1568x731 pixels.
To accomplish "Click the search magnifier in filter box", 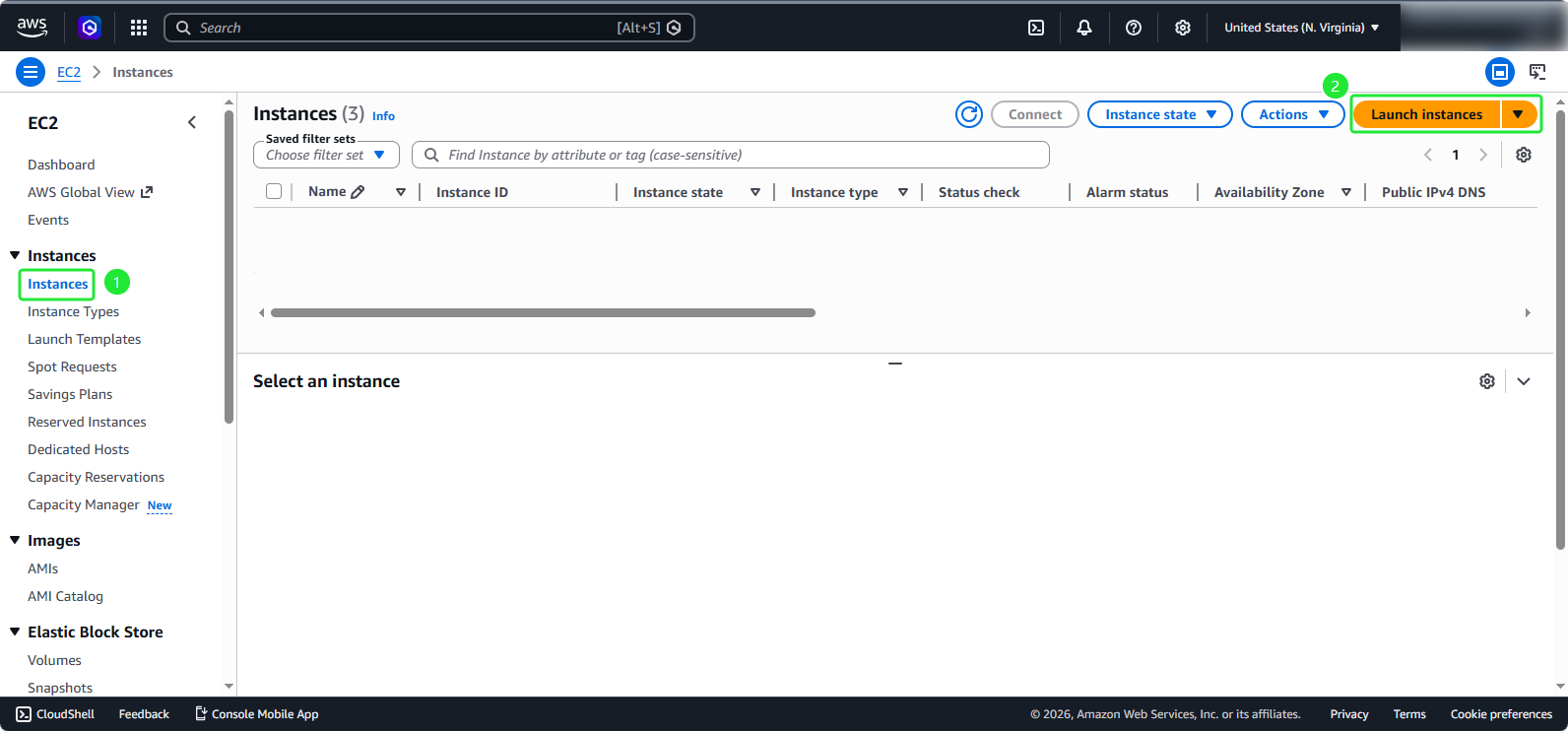I will click(x=431, y=155).
